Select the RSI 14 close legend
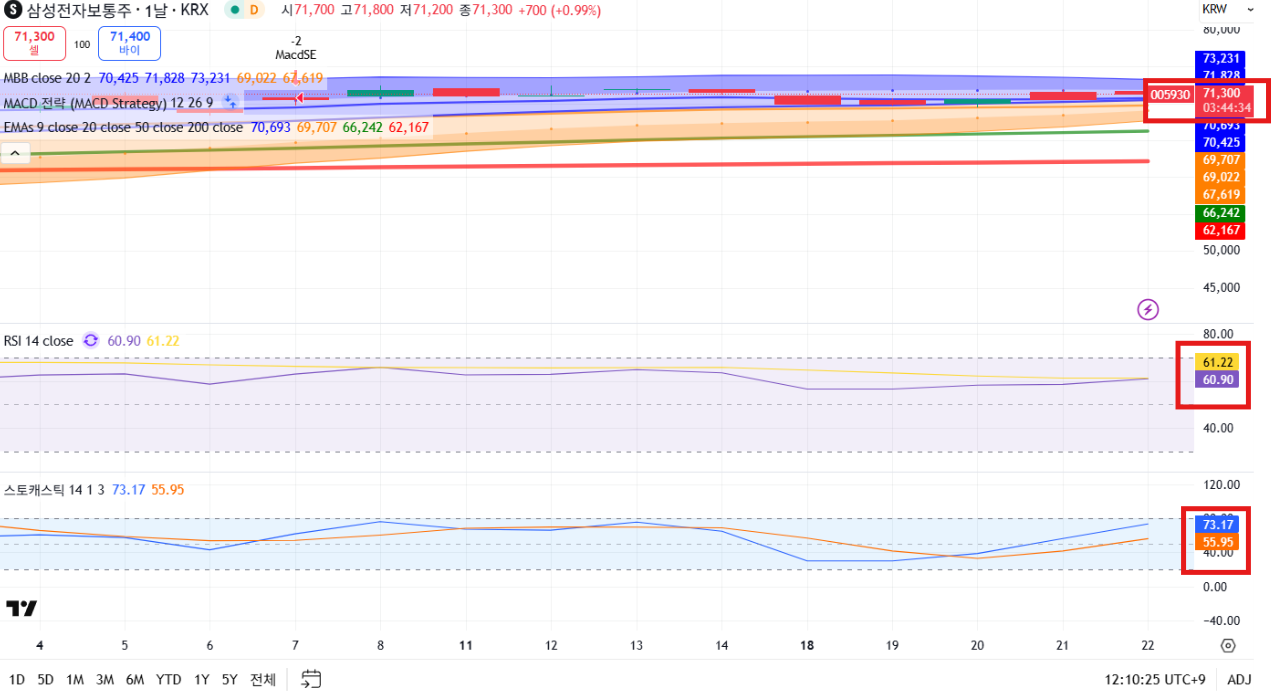Image resolution: width=1271 pixels, height=691 pixels. point(38,341)
